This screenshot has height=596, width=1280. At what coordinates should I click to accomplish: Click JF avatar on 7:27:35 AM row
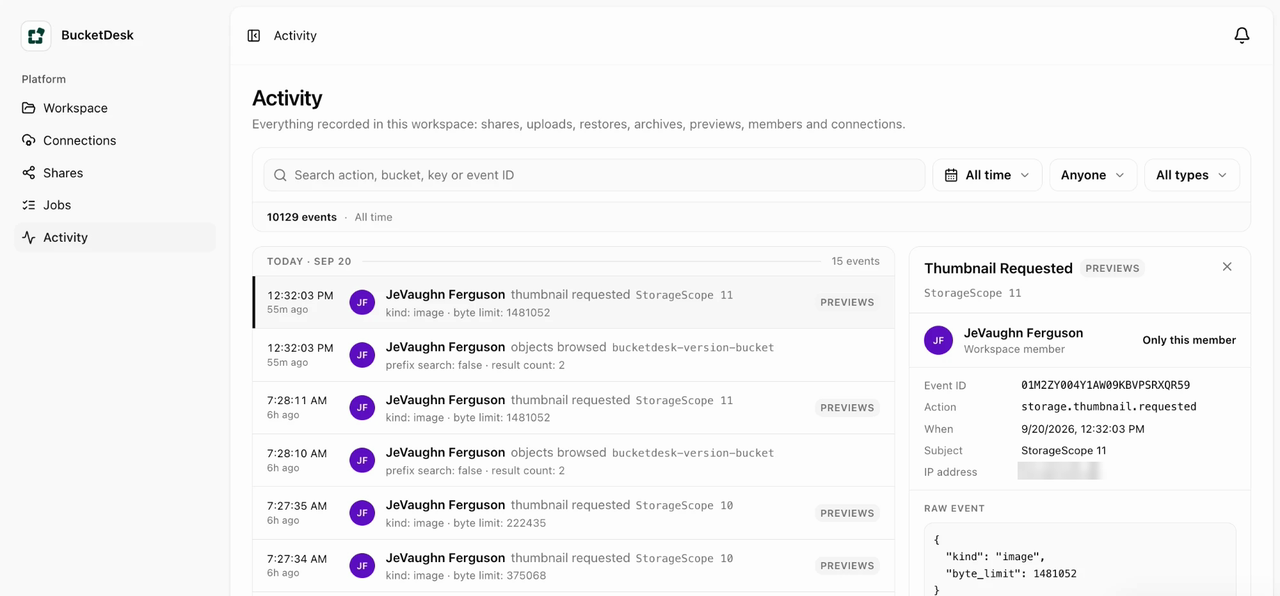(362, 513)
